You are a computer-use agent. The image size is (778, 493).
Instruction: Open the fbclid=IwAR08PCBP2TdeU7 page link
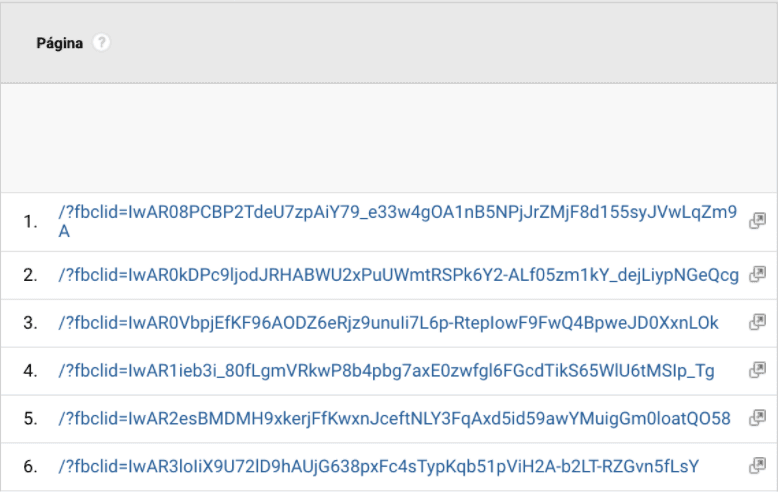tap(397, 213)
